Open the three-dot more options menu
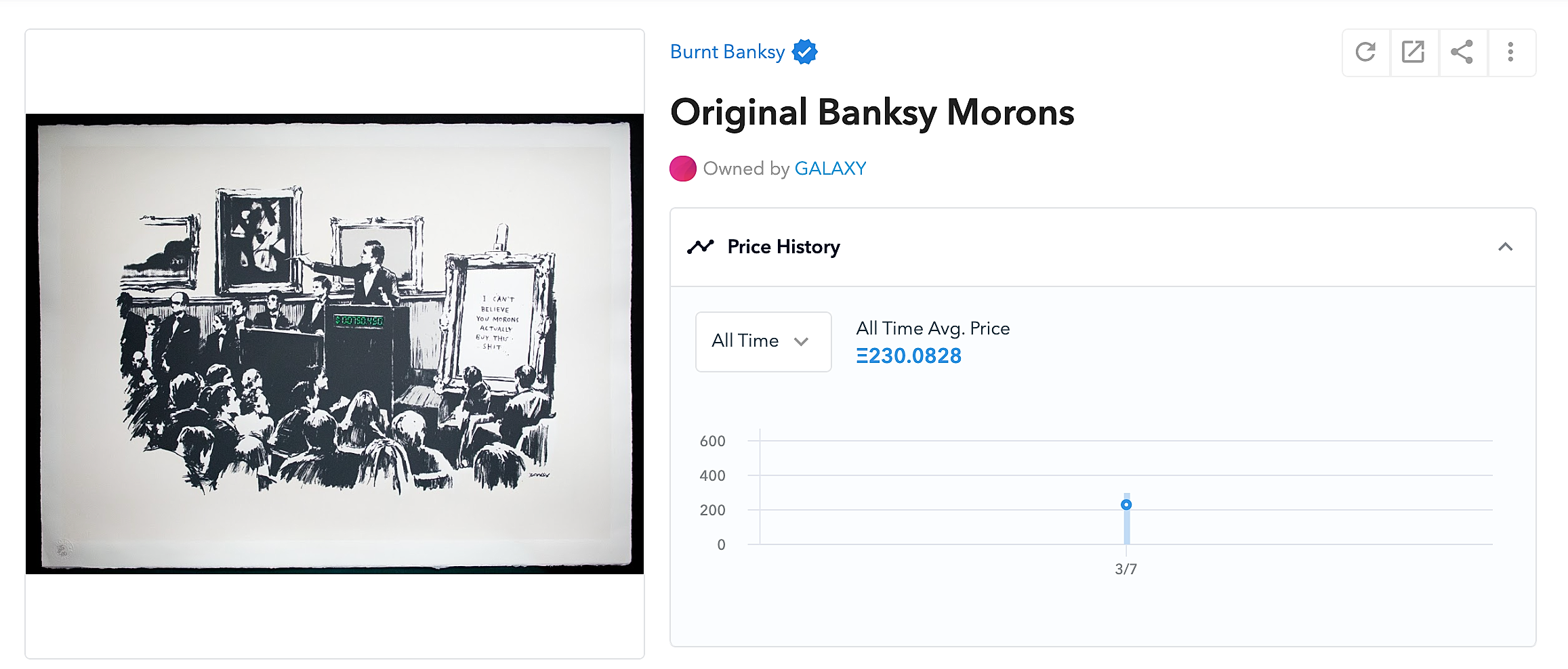This screenshot has width=1568, height=669. (1510, 52)
